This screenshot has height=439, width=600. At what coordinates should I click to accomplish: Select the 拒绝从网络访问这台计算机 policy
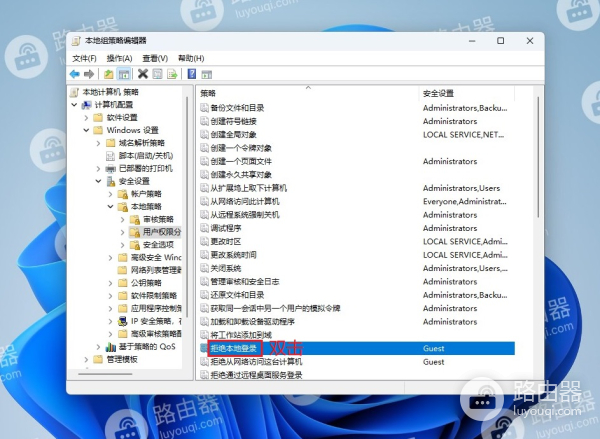click(x=256, y=362)
